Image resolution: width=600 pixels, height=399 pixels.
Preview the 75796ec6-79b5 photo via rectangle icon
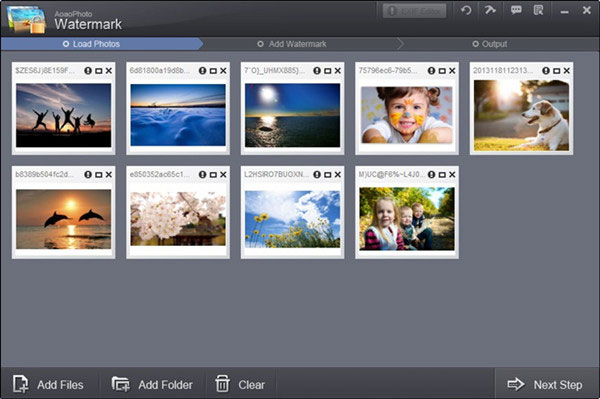[x=442, y=71]
